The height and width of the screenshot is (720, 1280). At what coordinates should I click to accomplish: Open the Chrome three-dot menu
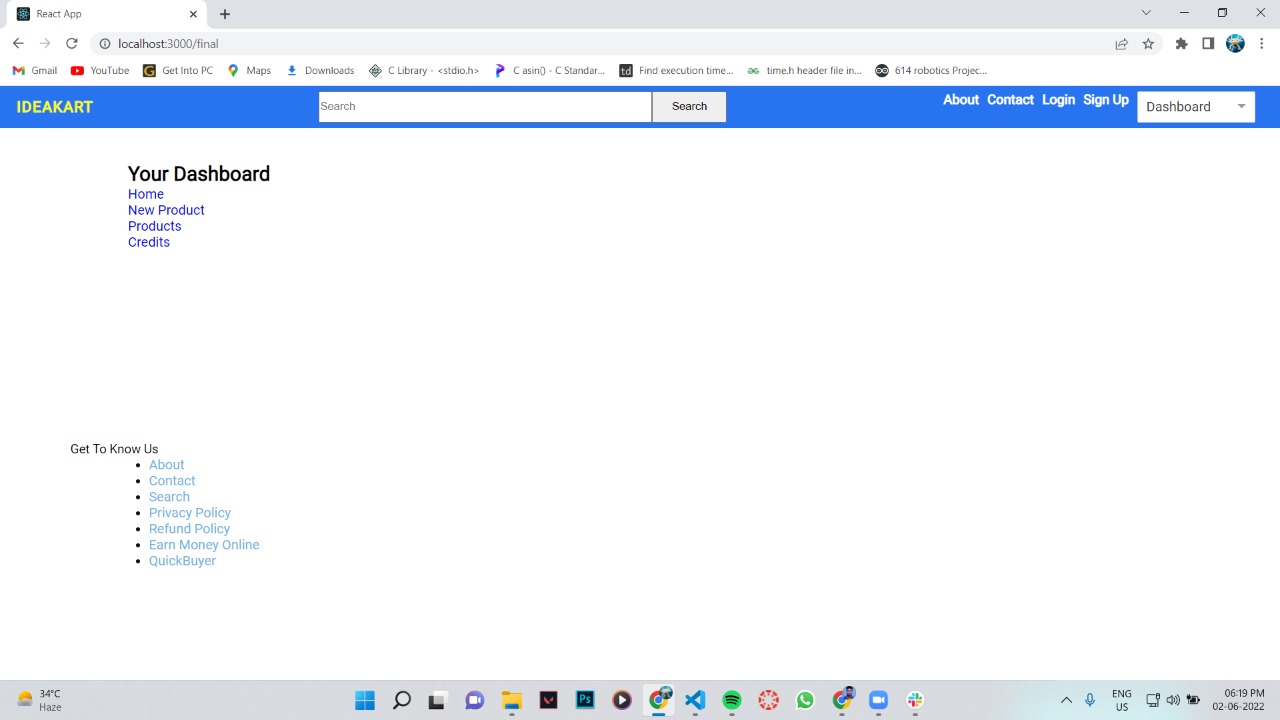click(1262, 43)
